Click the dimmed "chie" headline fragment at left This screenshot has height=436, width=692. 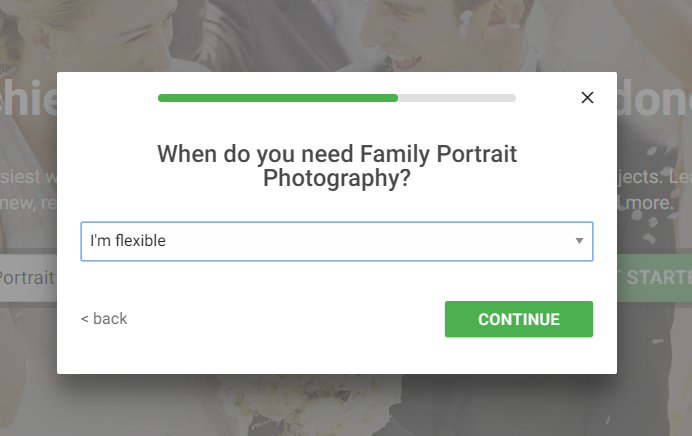[28, 98]
